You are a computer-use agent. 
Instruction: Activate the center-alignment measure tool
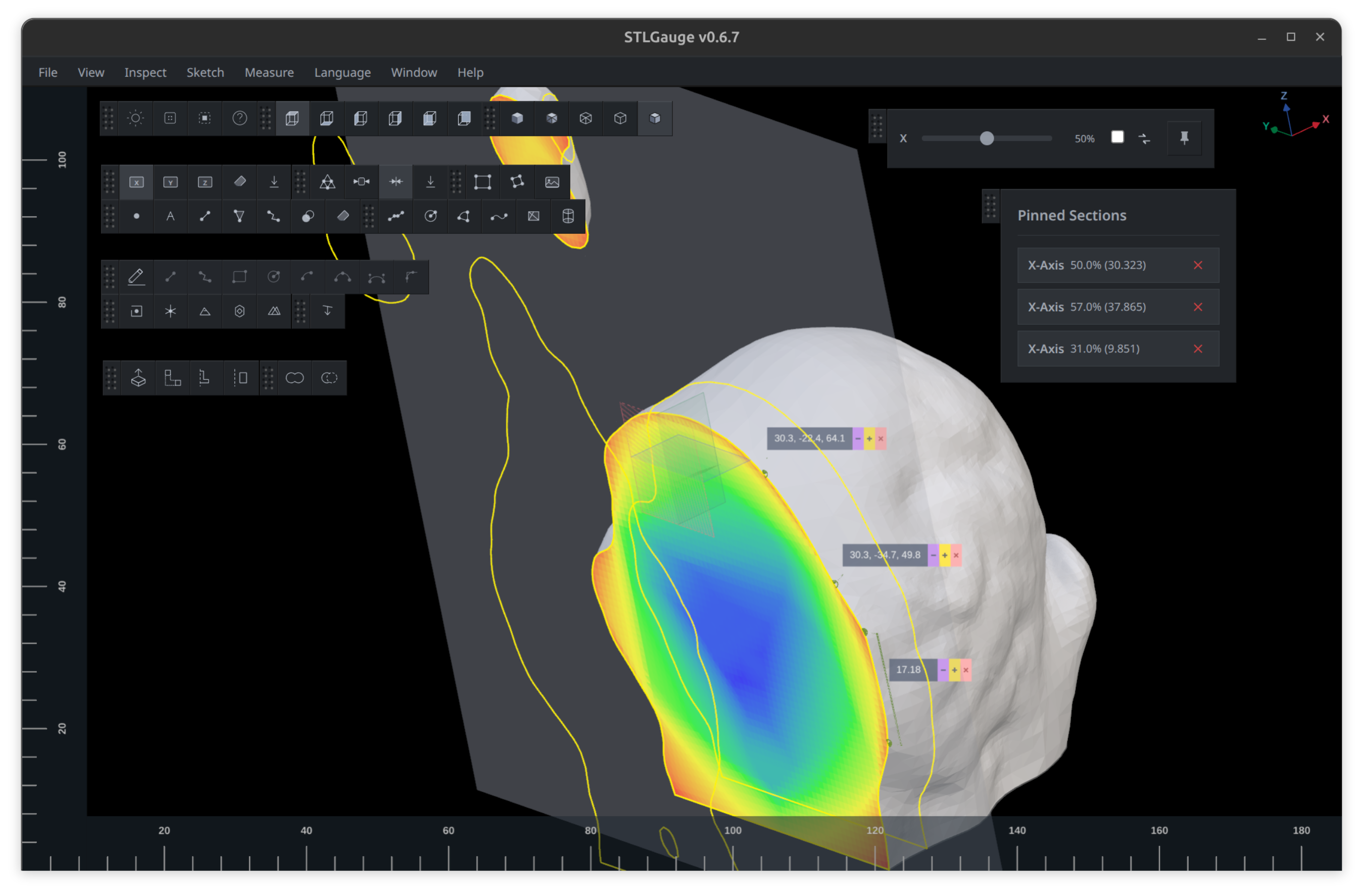pyautogui.click(x=396, y=182)
